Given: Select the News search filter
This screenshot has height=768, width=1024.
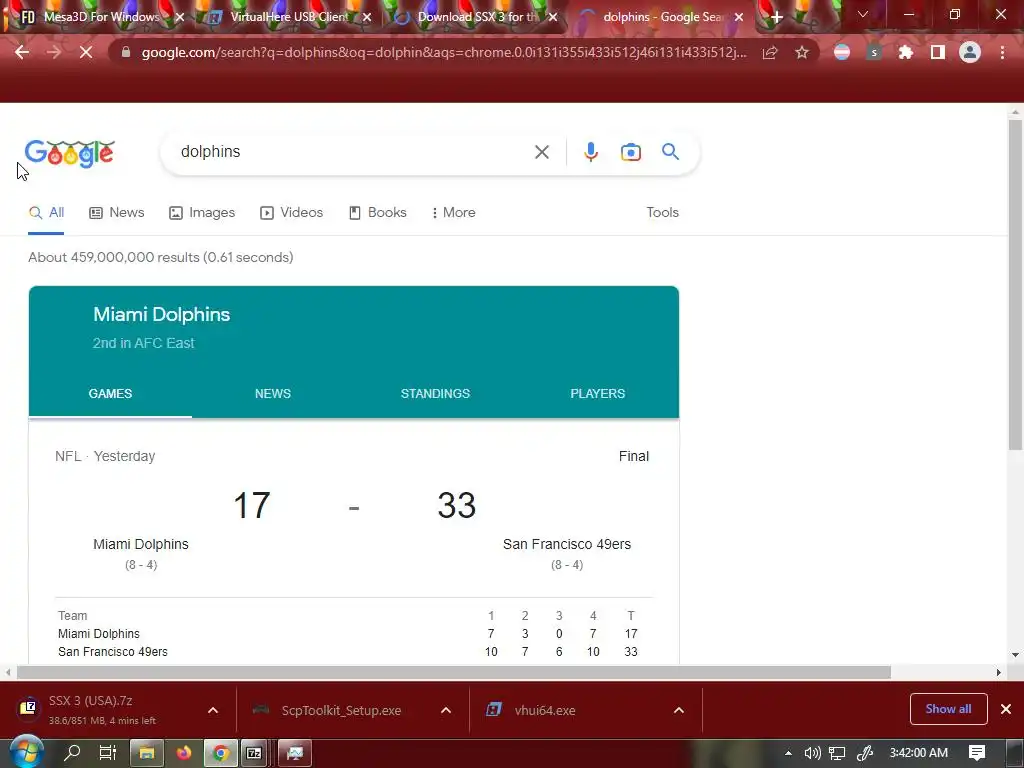Looking at the screenshot, I should [117, 212].
